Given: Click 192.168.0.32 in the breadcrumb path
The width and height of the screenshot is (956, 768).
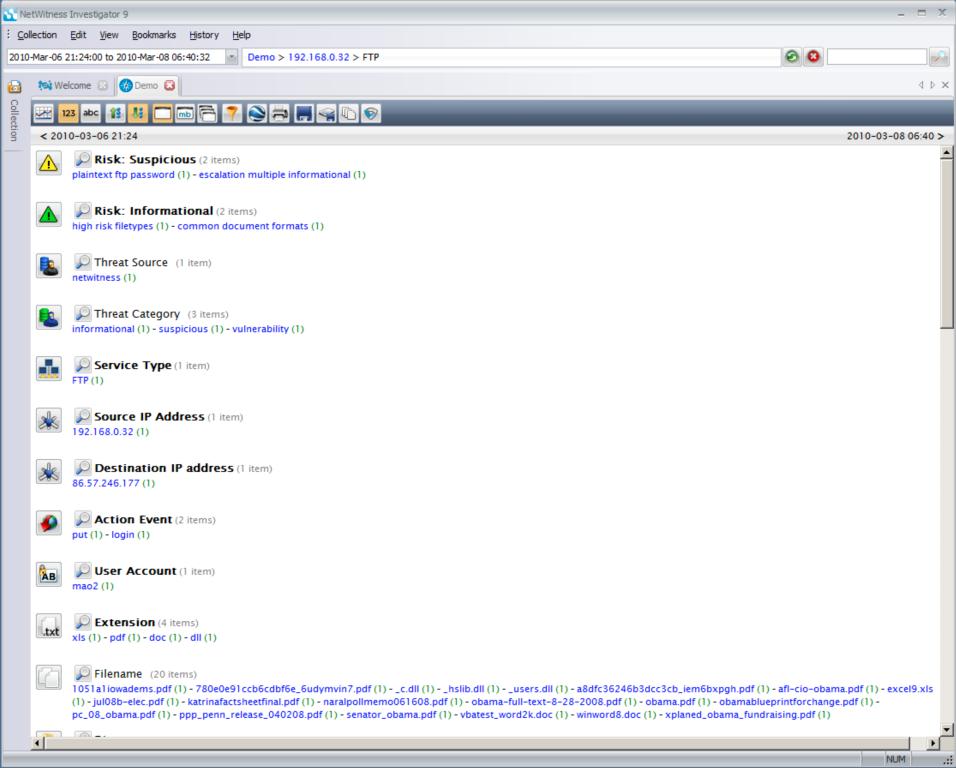Looking at the screenshot, I should (x=318, y=57).
